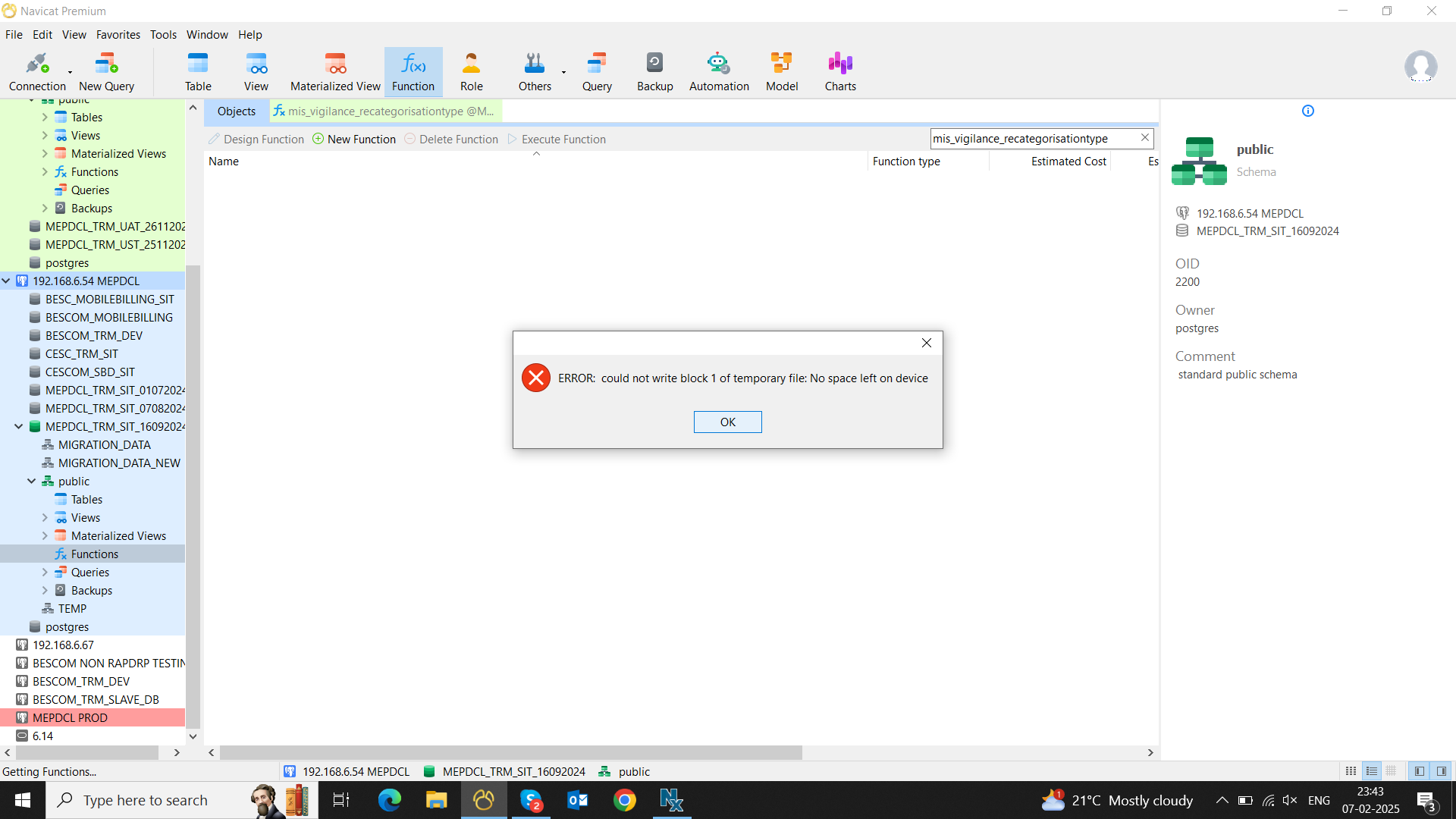Open the Others dropdown arrow
The width and height of the screenshot is (1456, 819).
point(563,73)
